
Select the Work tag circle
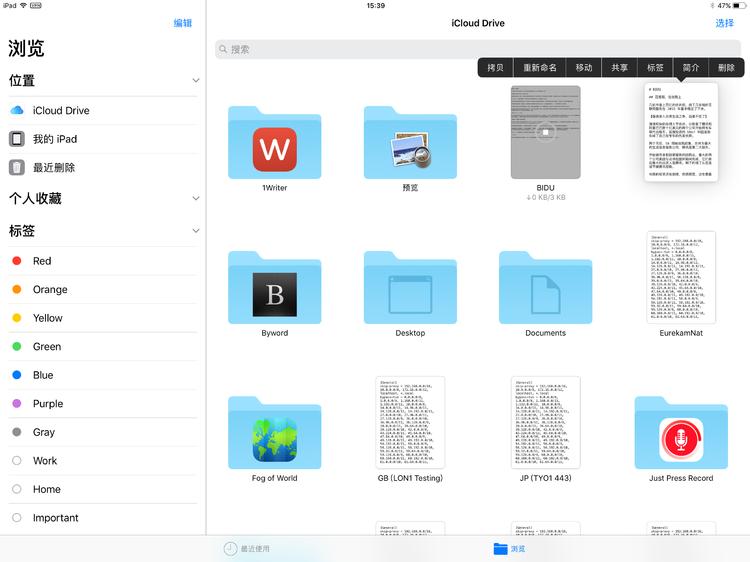click(x=17, y=461)
